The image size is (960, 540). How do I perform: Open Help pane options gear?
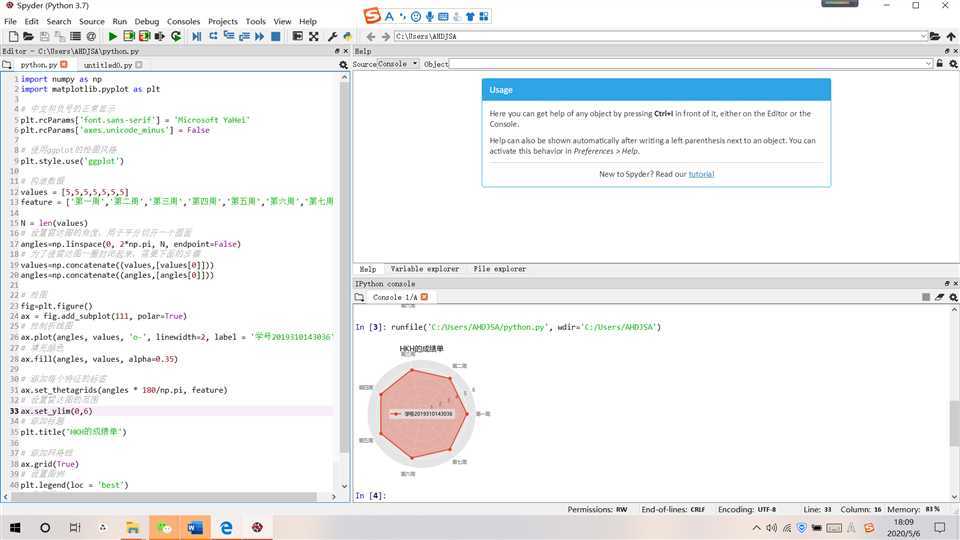tap(953, 64)
